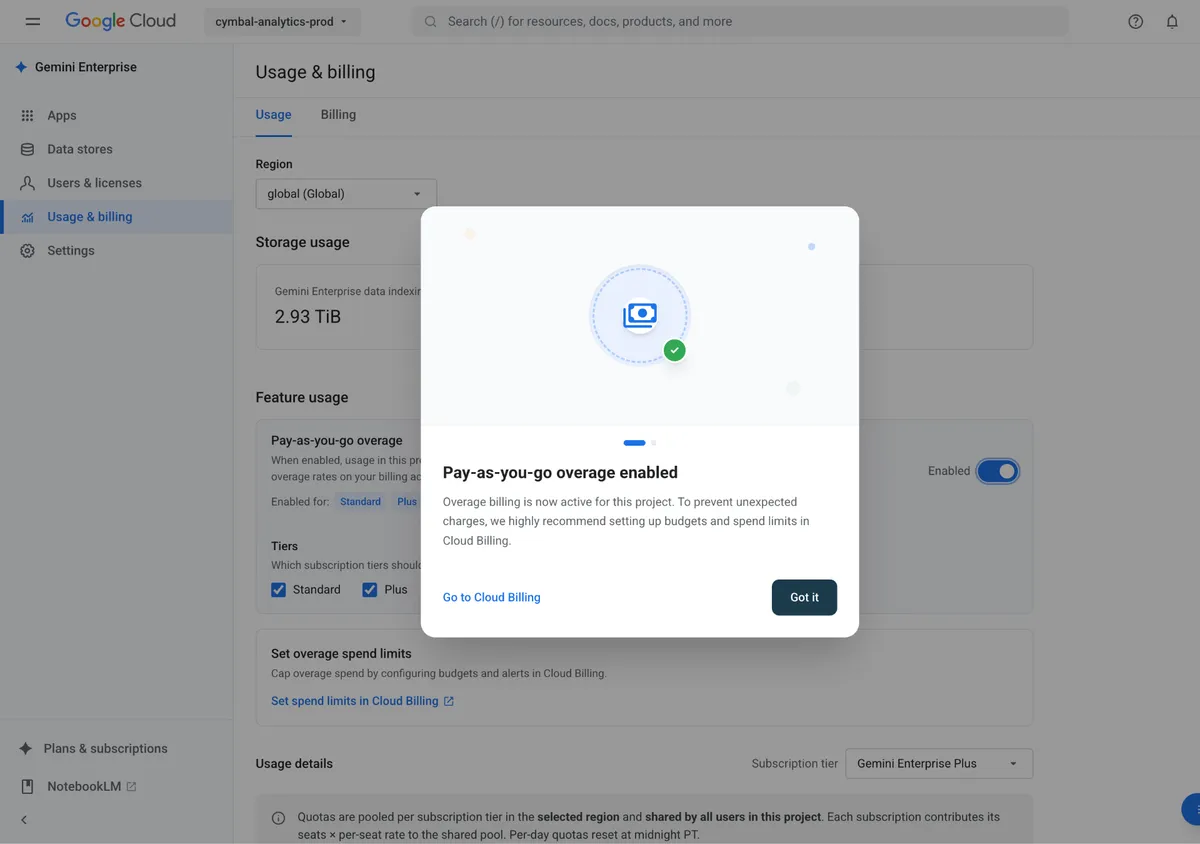1200x844 pixels.
Task: Click the Gemini Enterprise sparkle icon
Action: pos(21,67)
